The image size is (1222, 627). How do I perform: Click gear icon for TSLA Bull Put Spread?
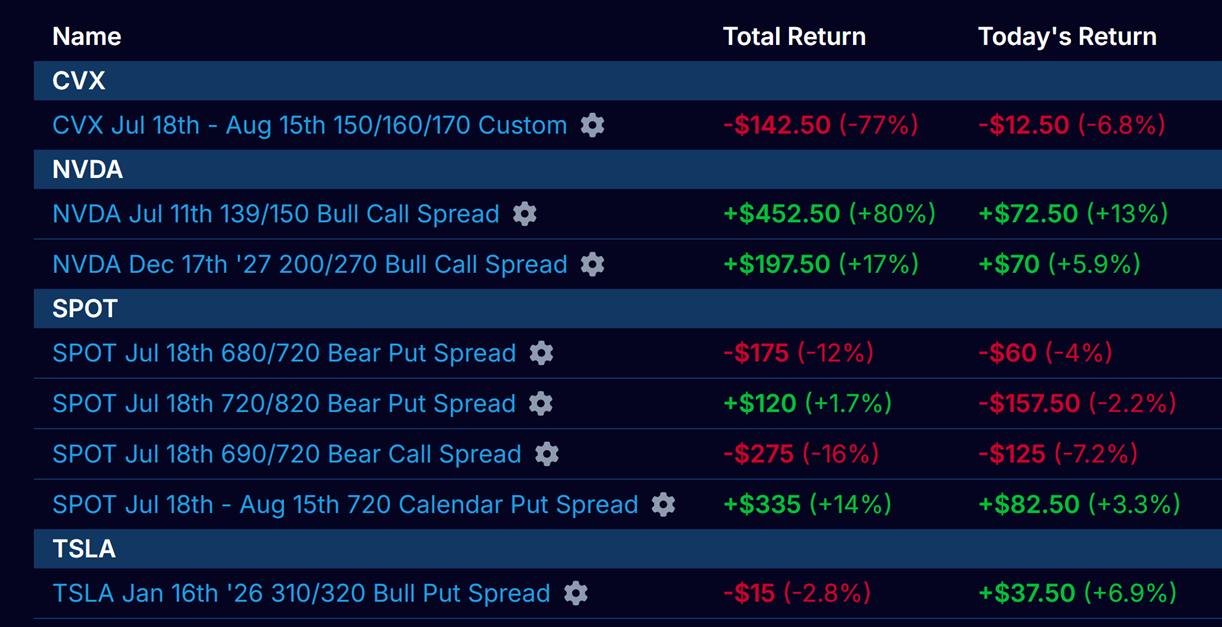click(576, 593)
